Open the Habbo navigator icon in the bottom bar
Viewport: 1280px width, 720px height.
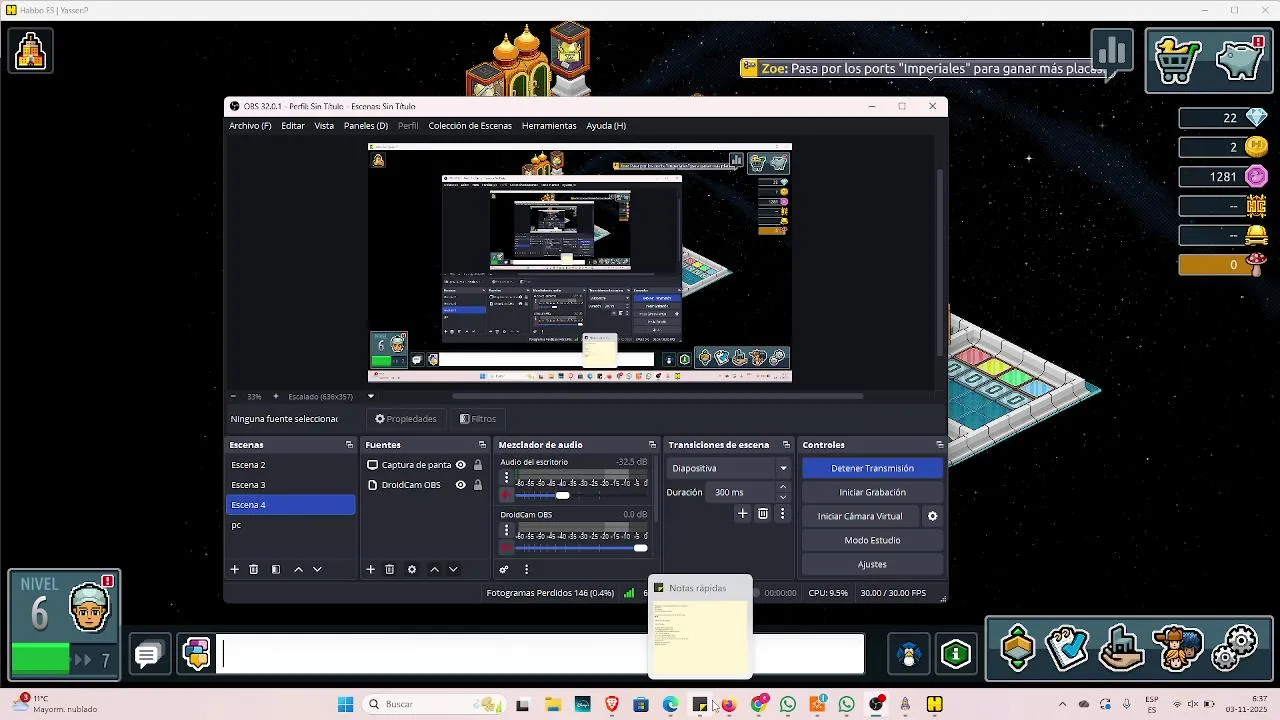[x=1017, y=648]
